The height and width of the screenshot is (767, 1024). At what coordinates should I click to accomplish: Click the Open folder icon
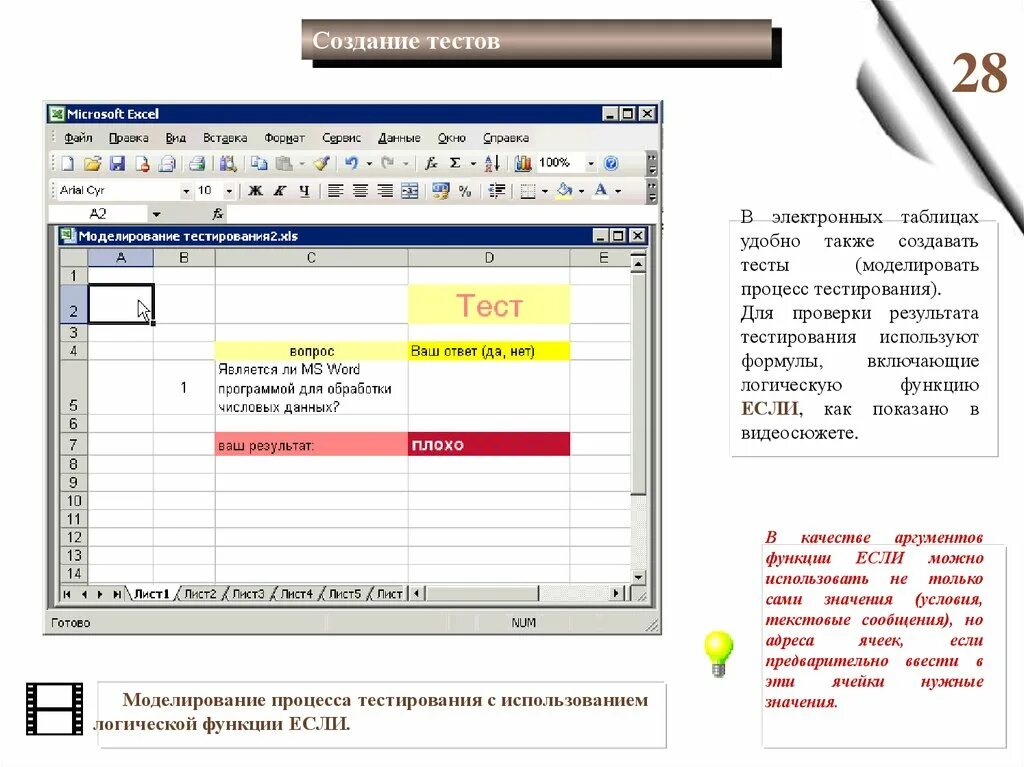pyautogui.click(x=92, y=163)
